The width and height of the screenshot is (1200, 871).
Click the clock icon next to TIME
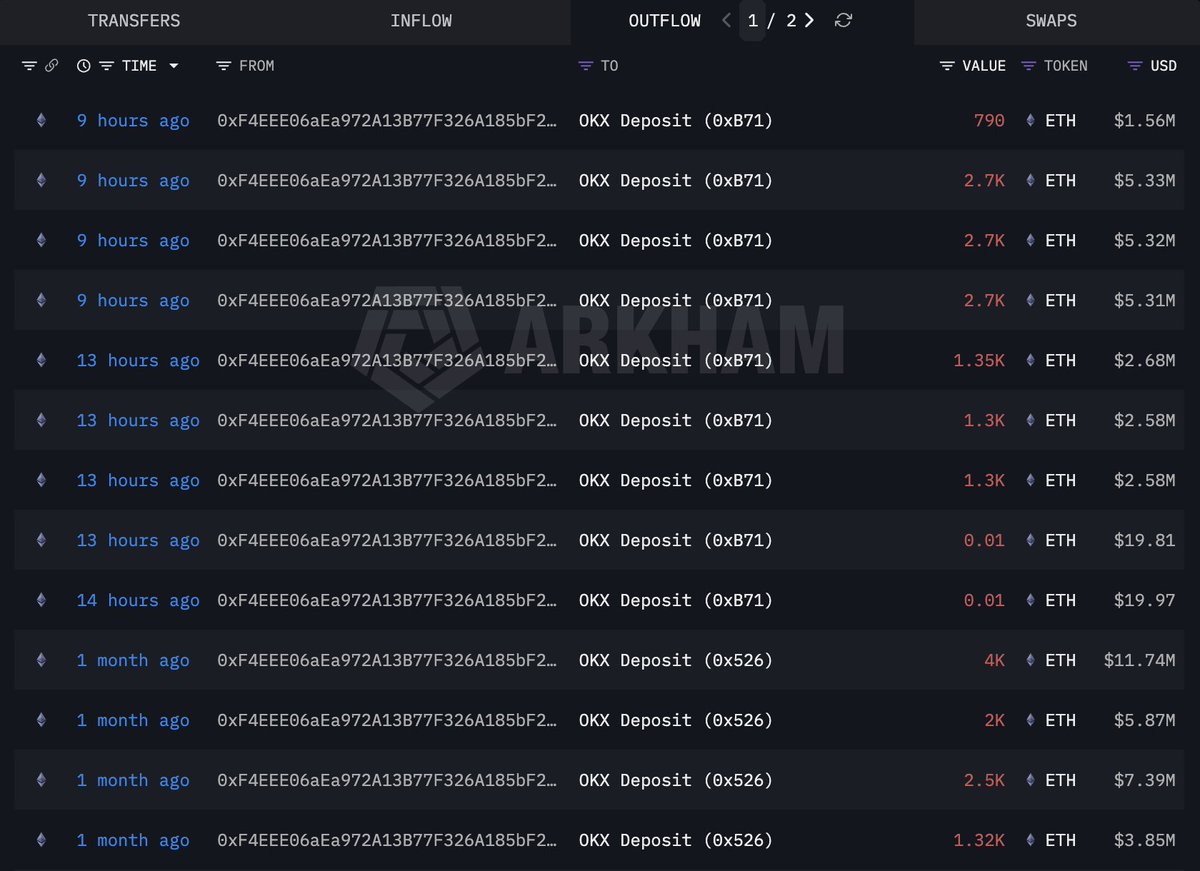click(x=84, y=66)
